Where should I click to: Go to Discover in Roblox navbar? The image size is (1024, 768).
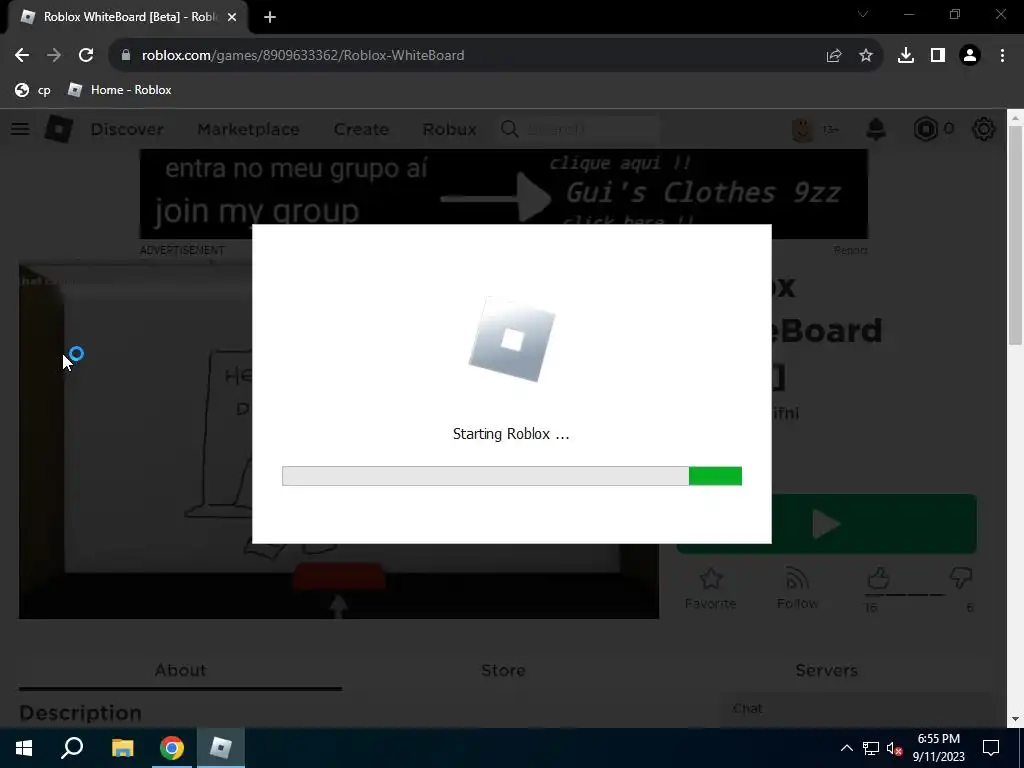click(x=127, y=129)
